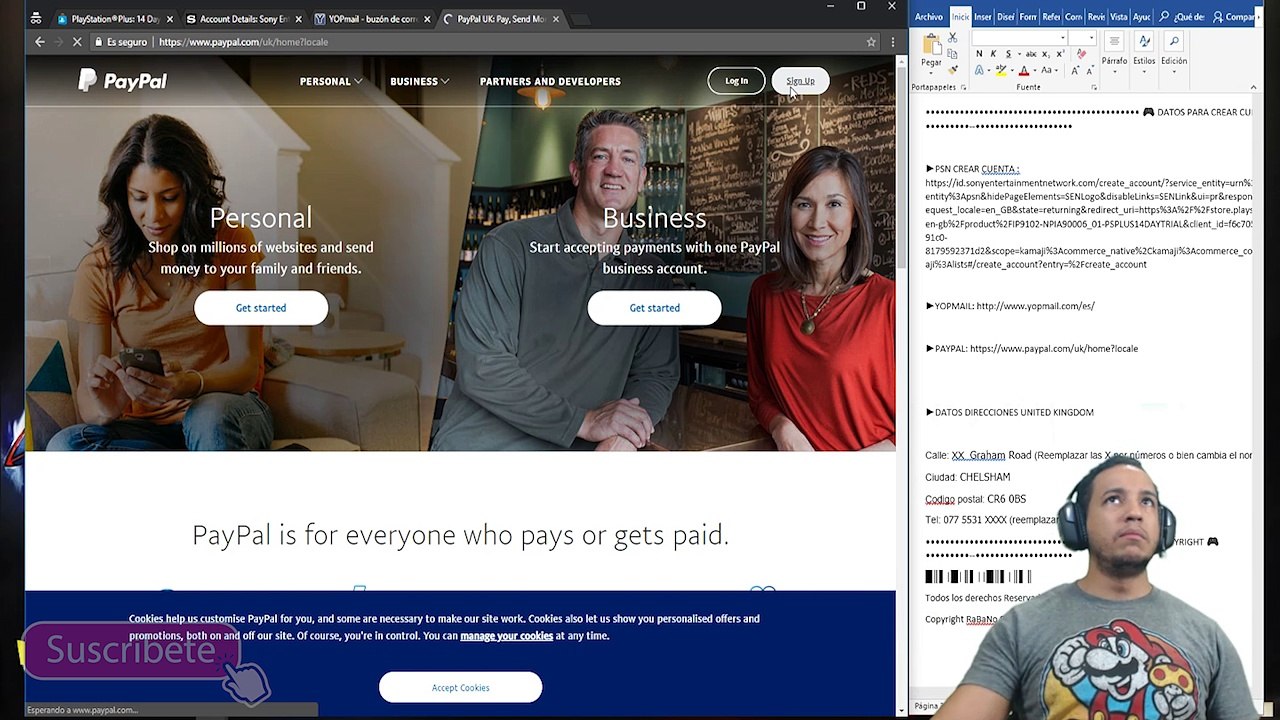Click the Log In button
Viewport: 1280px width, 720px height.
click(736, 81)
